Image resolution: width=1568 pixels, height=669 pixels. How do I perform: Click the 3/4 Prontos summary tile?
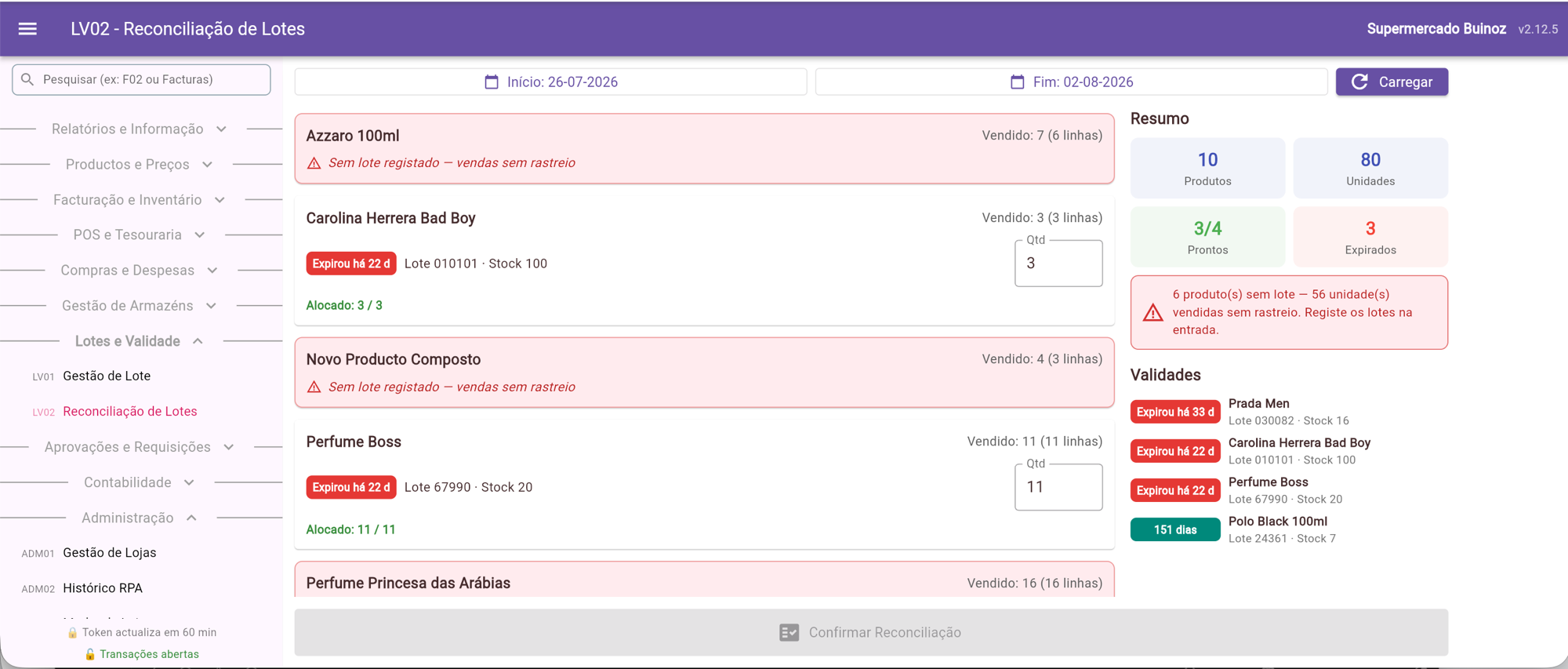tap(1207, 237)
